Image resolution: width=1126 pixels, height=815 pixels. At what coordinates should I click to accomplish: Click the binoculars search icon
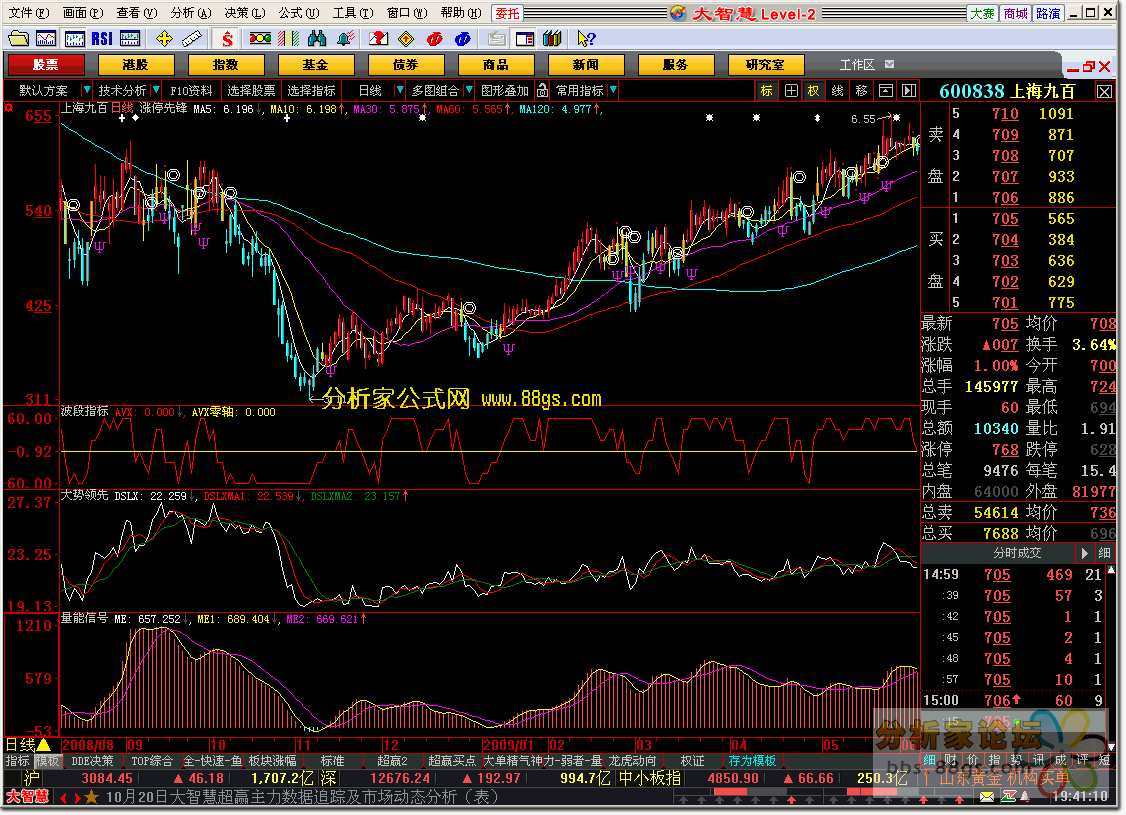point(317,38)
